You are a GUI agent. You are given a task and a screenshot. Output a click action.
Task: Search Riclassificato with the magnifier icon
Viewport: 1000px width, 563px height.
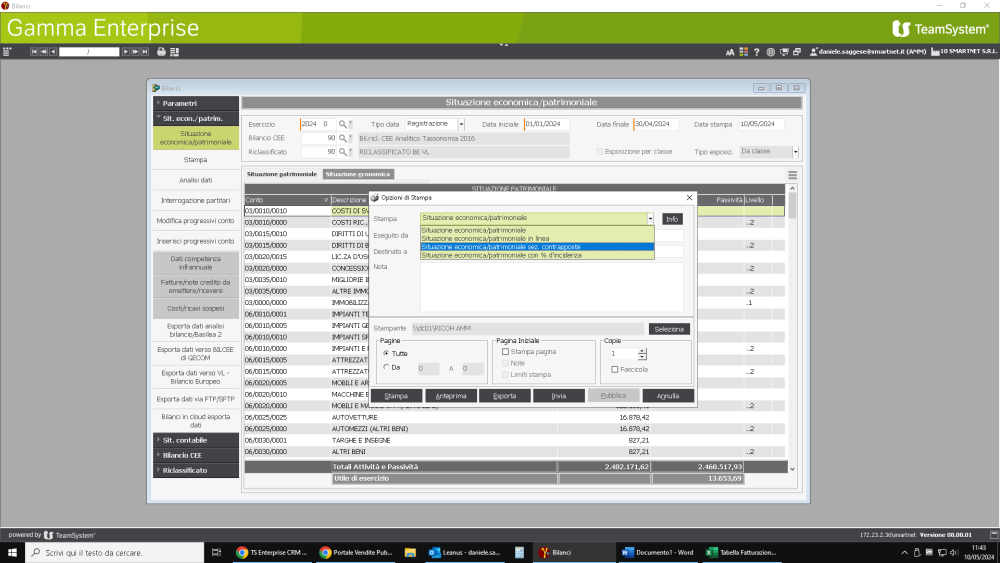(x=343, y=152)
